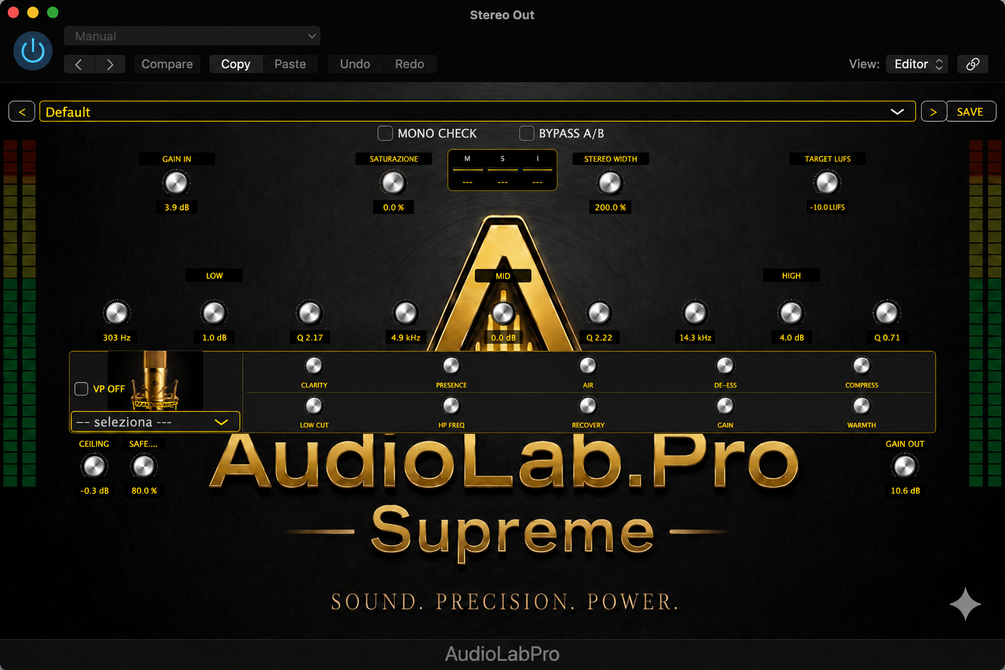Click the LOW CUT knob
This screenshot has height=670, width=1005.
click(x=314, y=406)
